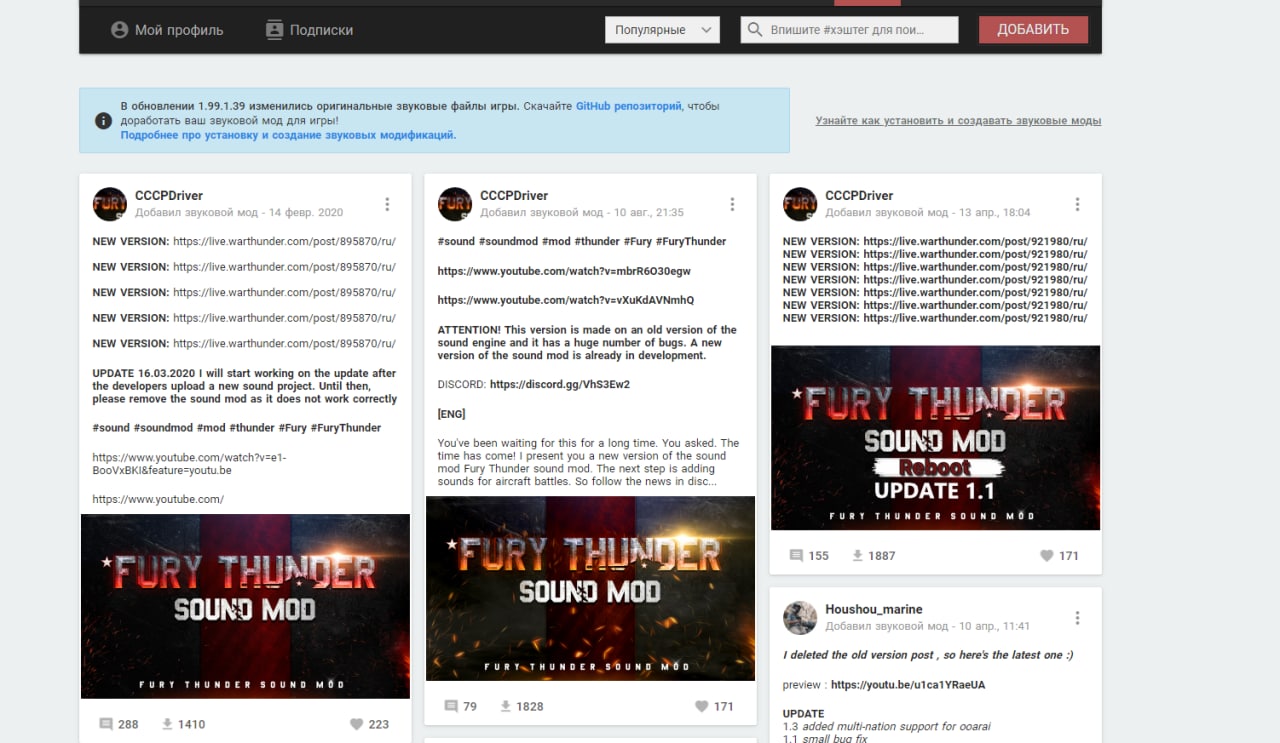The height and width of the screenshot is (743, 1280).
Task: Open the Fury Thunder Sound Mod image, 10 авг. post
Action: point(590,588)
